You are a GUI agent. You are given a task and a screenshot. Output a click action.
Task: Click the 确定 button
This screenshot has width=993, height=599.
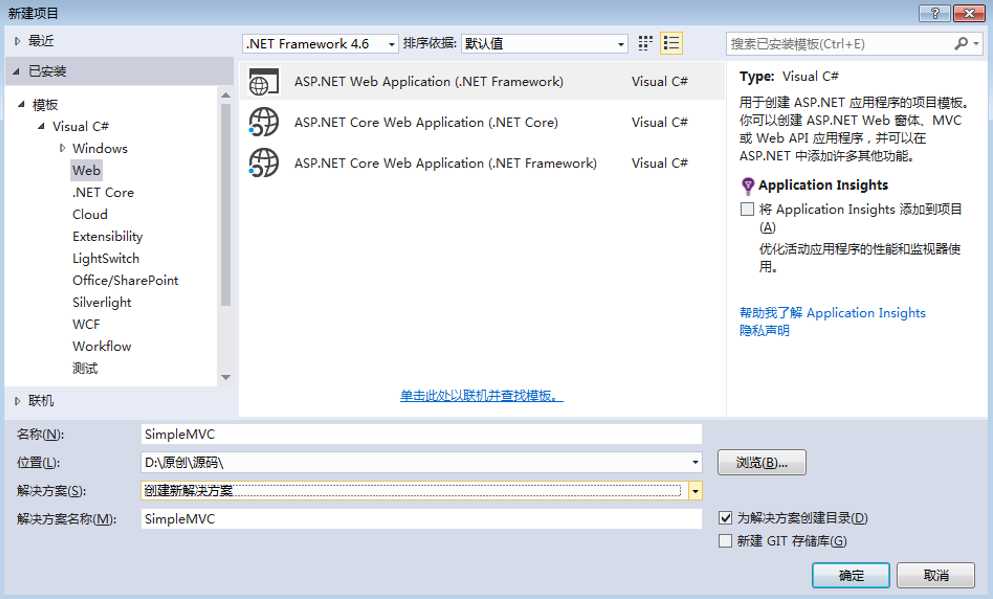tap(851, 575)
